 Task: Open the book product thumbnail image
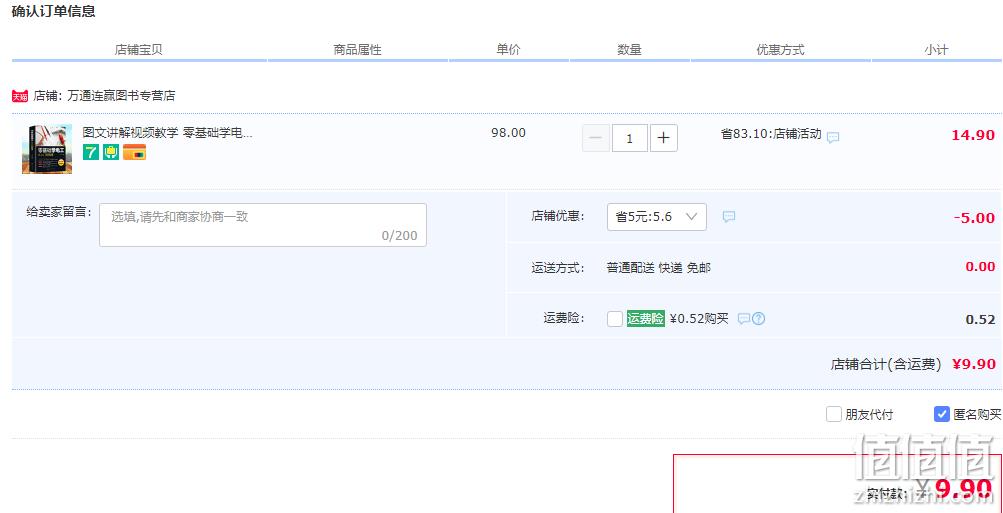(47, 149)
